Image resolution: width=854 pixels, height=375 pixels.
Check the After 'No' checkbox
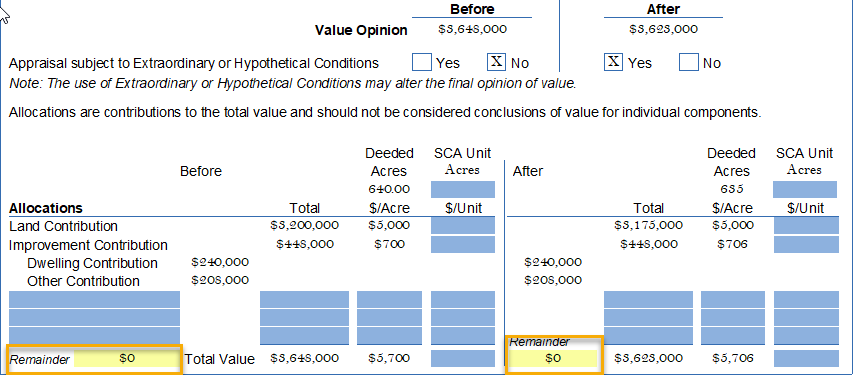[x=688, y=63]
